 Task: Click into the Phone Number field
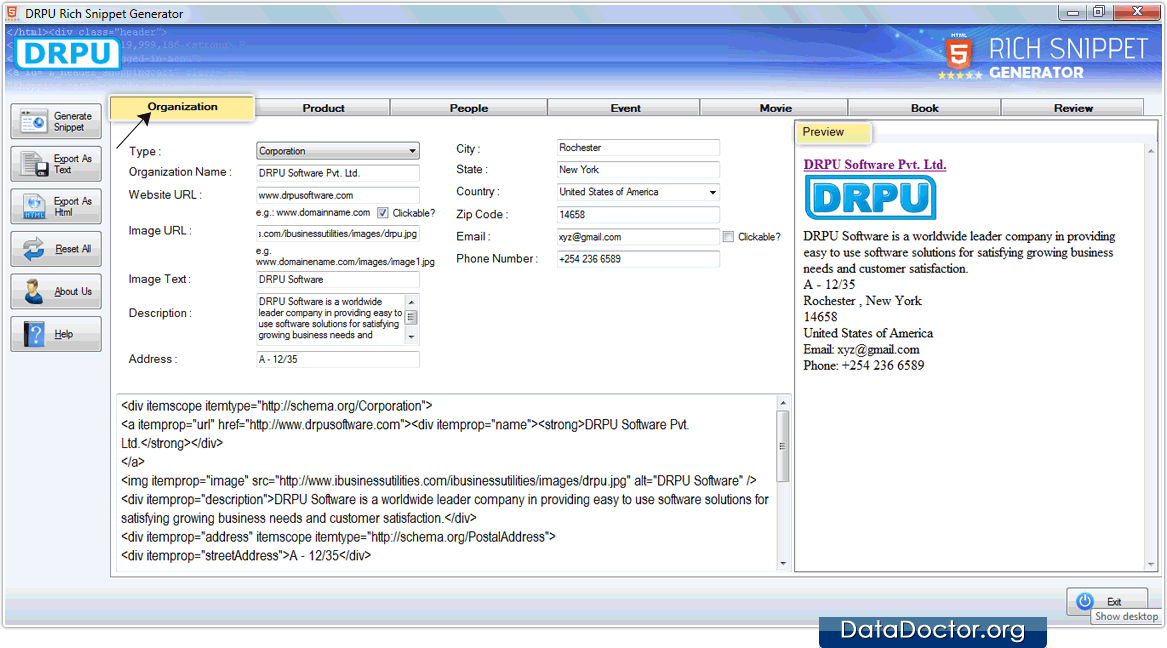tap(638, 259)
